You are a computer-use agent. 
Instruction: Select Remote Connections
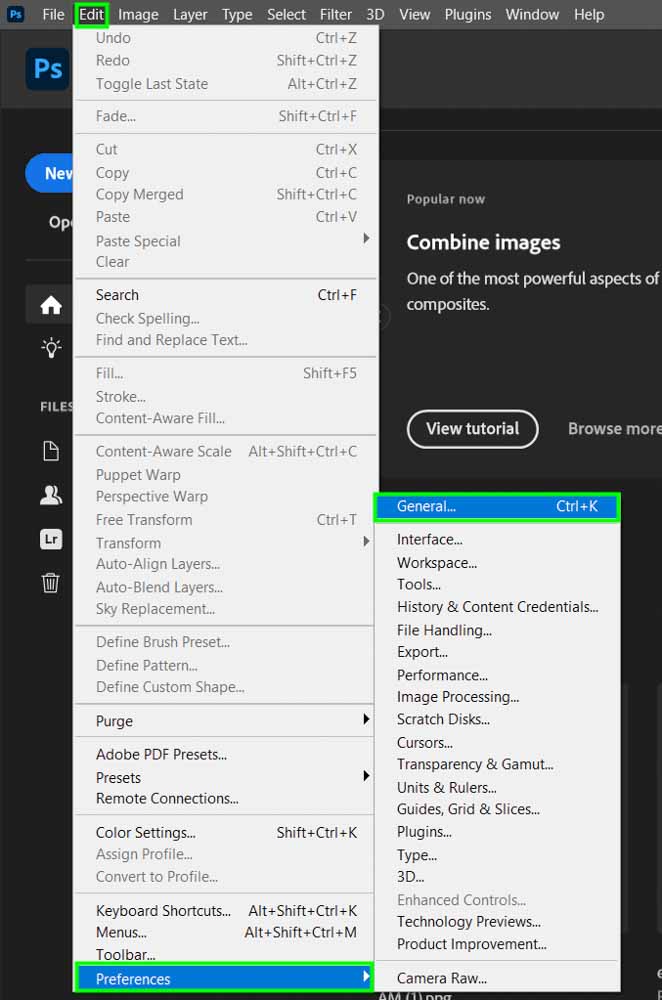[x=225, y=798]
